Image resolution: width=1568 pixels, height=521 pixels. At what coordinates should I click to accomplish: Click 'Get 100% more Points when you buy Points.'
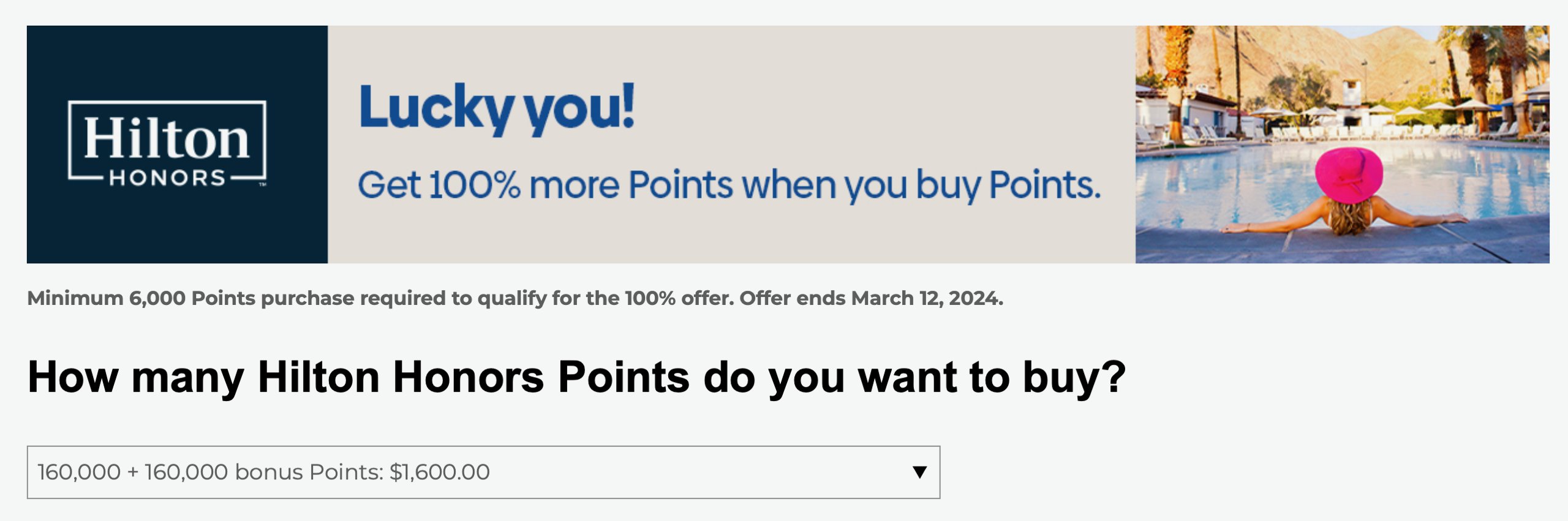coord(729,186)
